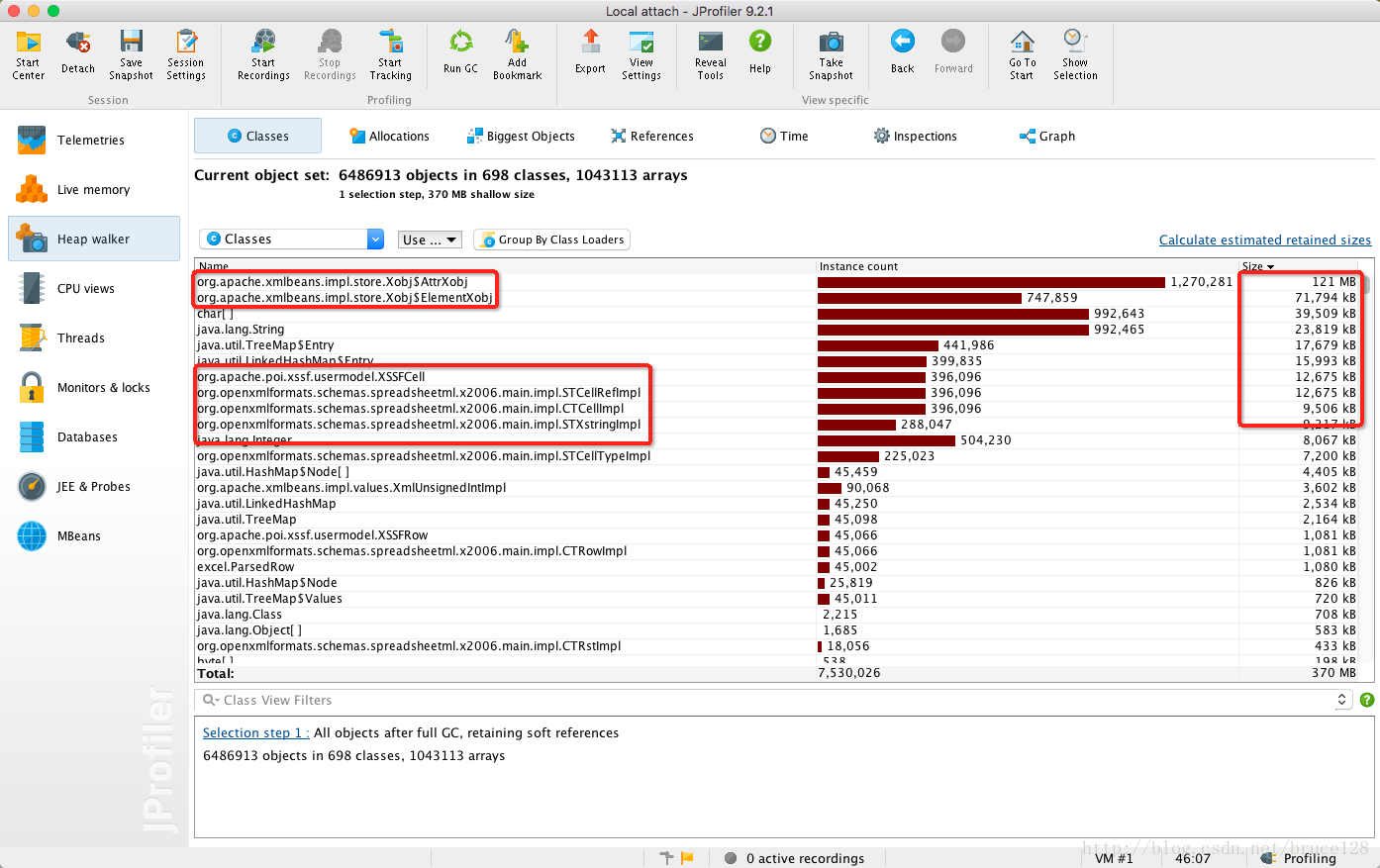This screenshot has width=1380, height=868.
Task: Open the Live memory section
Action: click(x=94, y=190)
